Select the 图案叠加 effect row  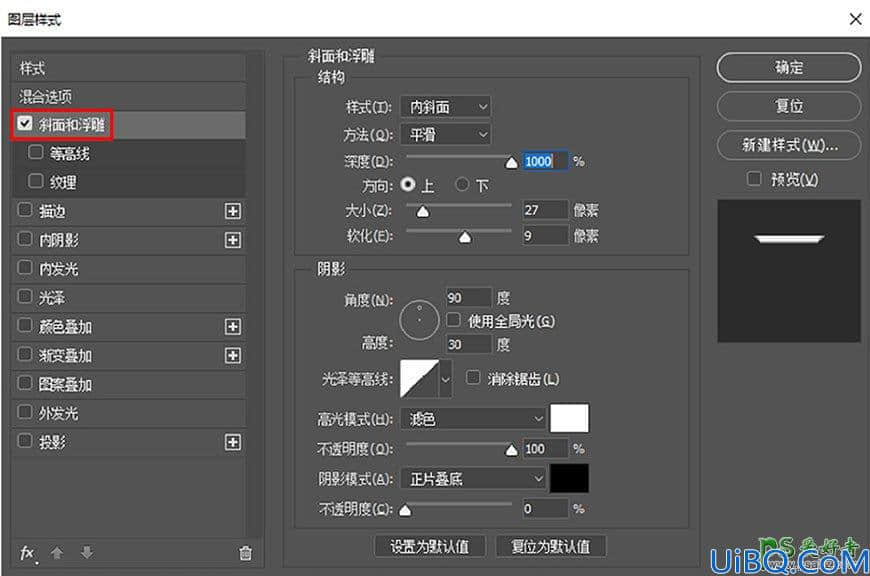(x=128, y=385)
